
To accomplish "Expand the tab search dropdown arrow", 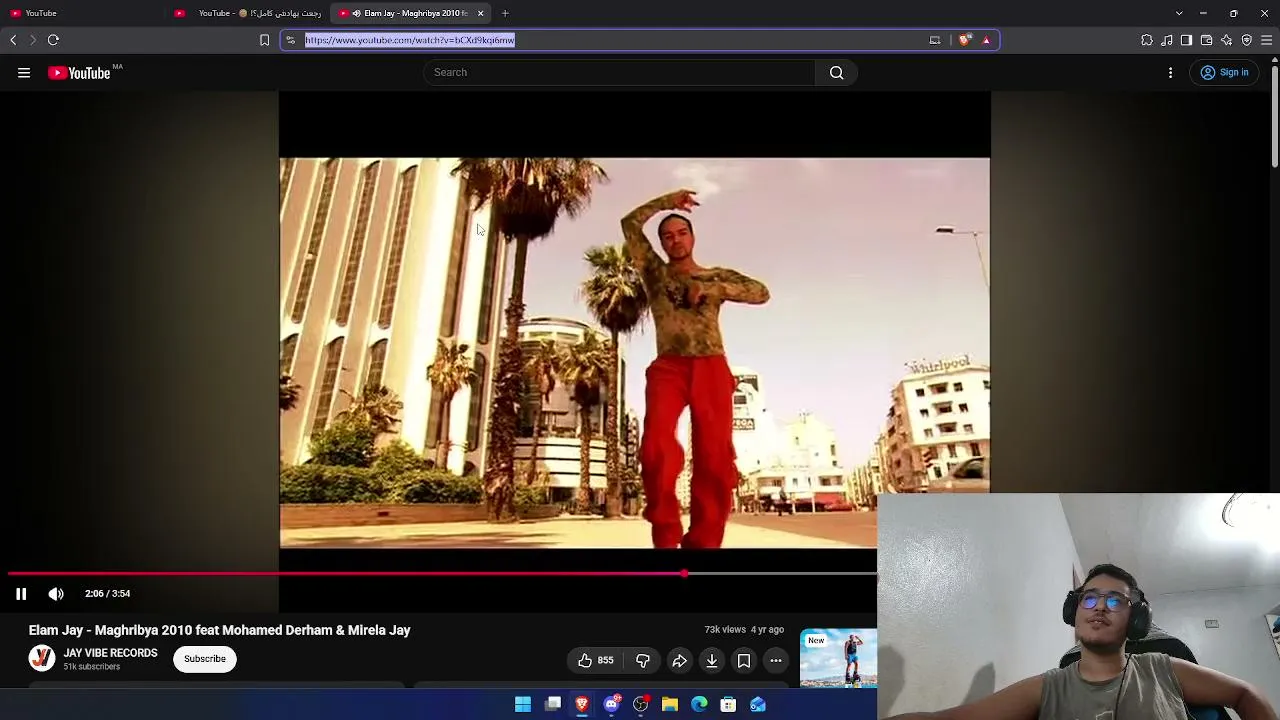I will 1179,13.
